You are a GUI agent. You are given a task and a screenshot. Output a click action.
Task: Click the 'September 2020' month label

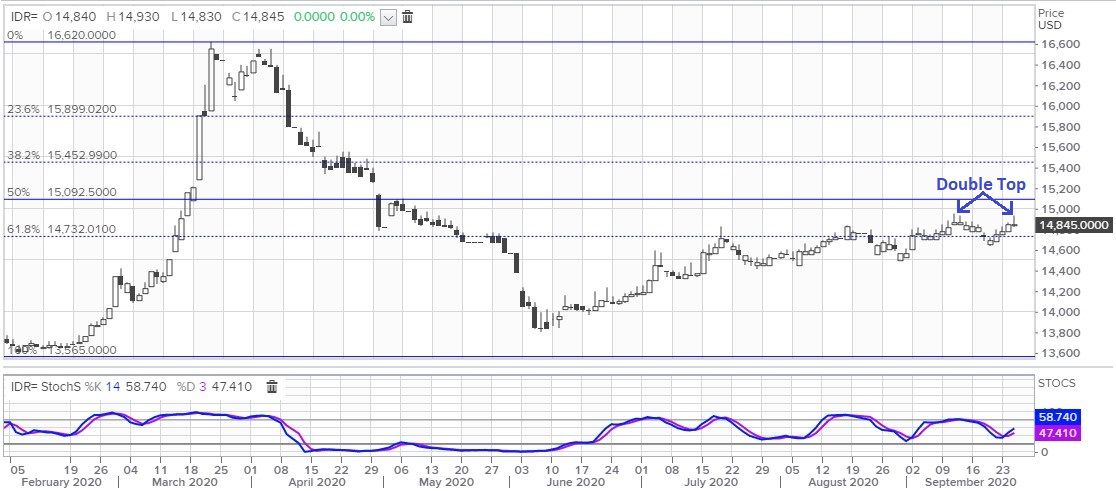point(969,482)
